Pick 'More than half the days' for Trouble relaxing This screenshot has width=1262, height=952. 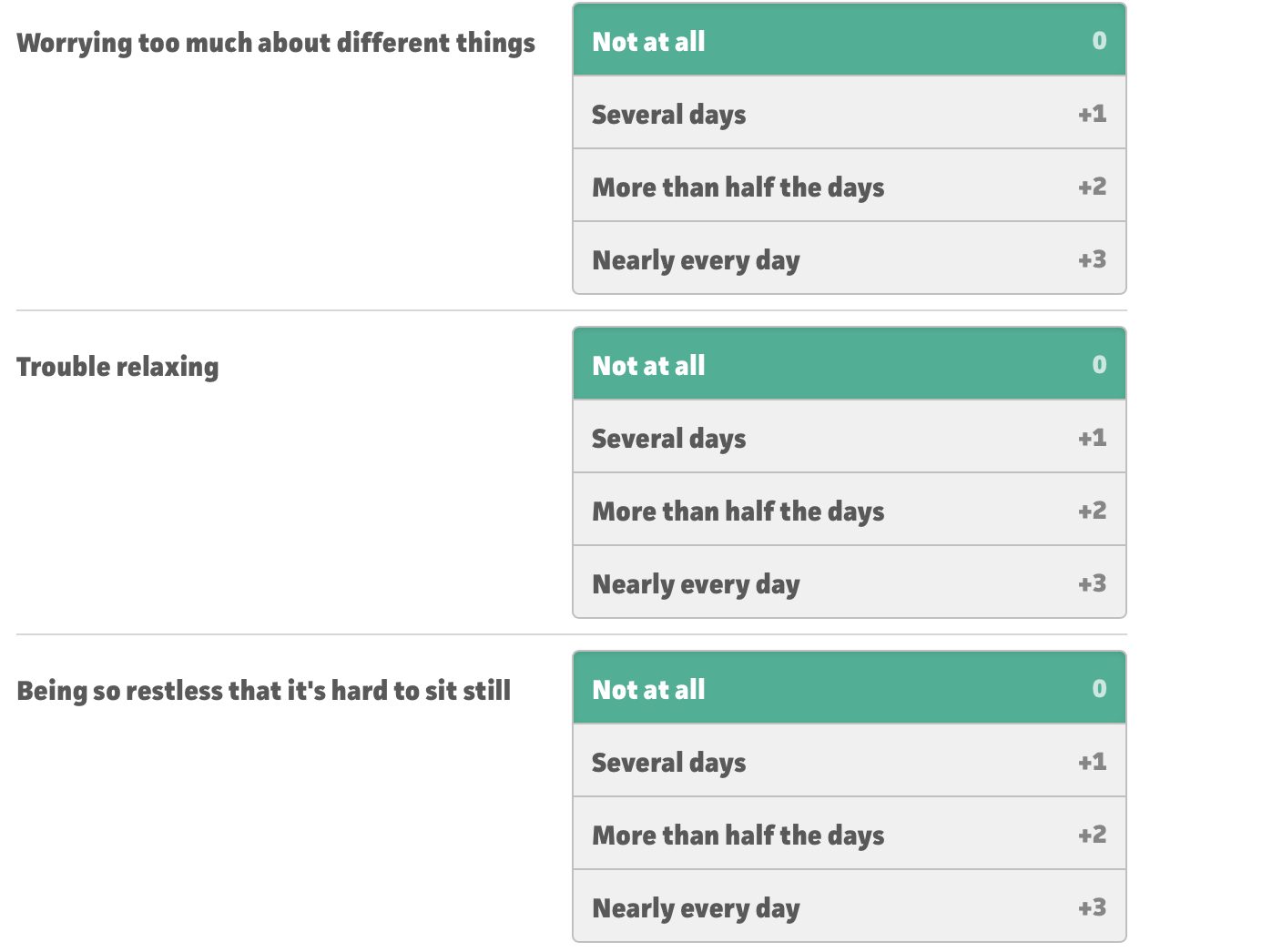coord(850,510)
